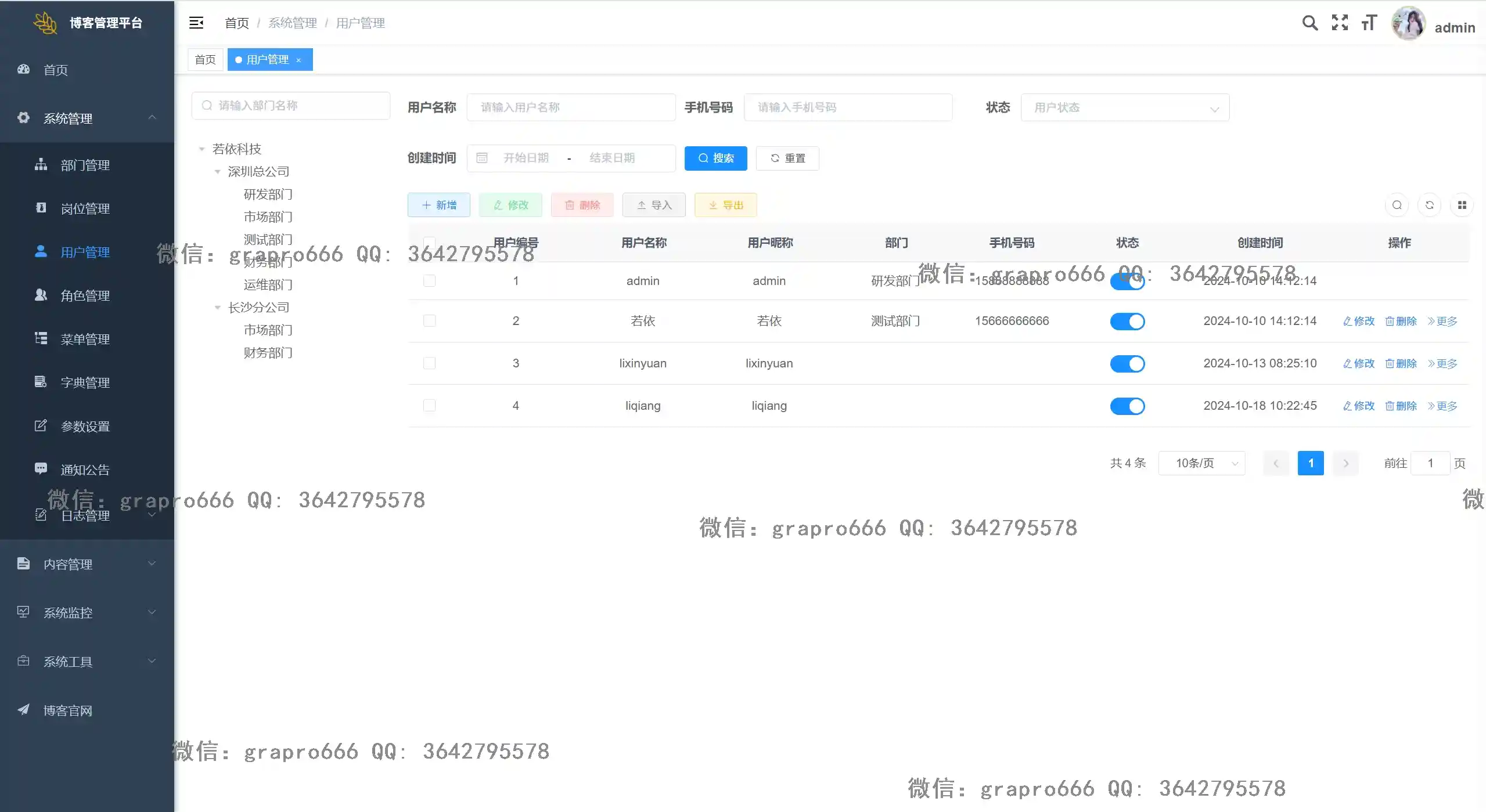1486x812 pixels.
Task: Click the blue 搜索 button
Action: tap(715, 158)
